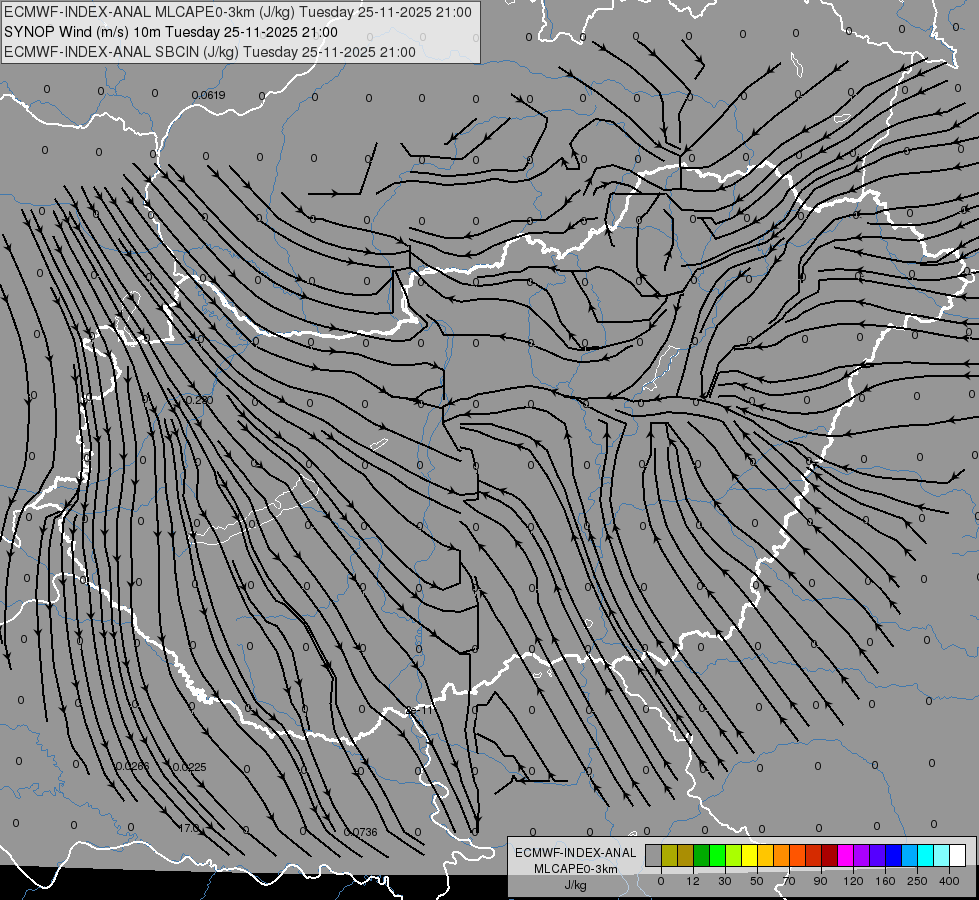Click the legend tick label 250
The width and height of the screenshot is (979, 900).
[x=917, y=881]
